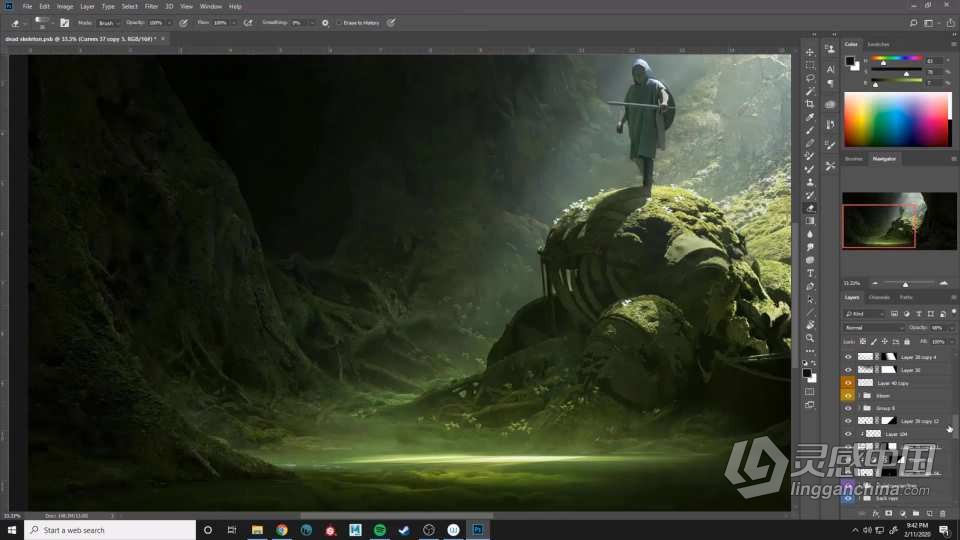Open brush settings panel icon
The image size is (960, 540).
pyautogui.click(x=64, y=23)
